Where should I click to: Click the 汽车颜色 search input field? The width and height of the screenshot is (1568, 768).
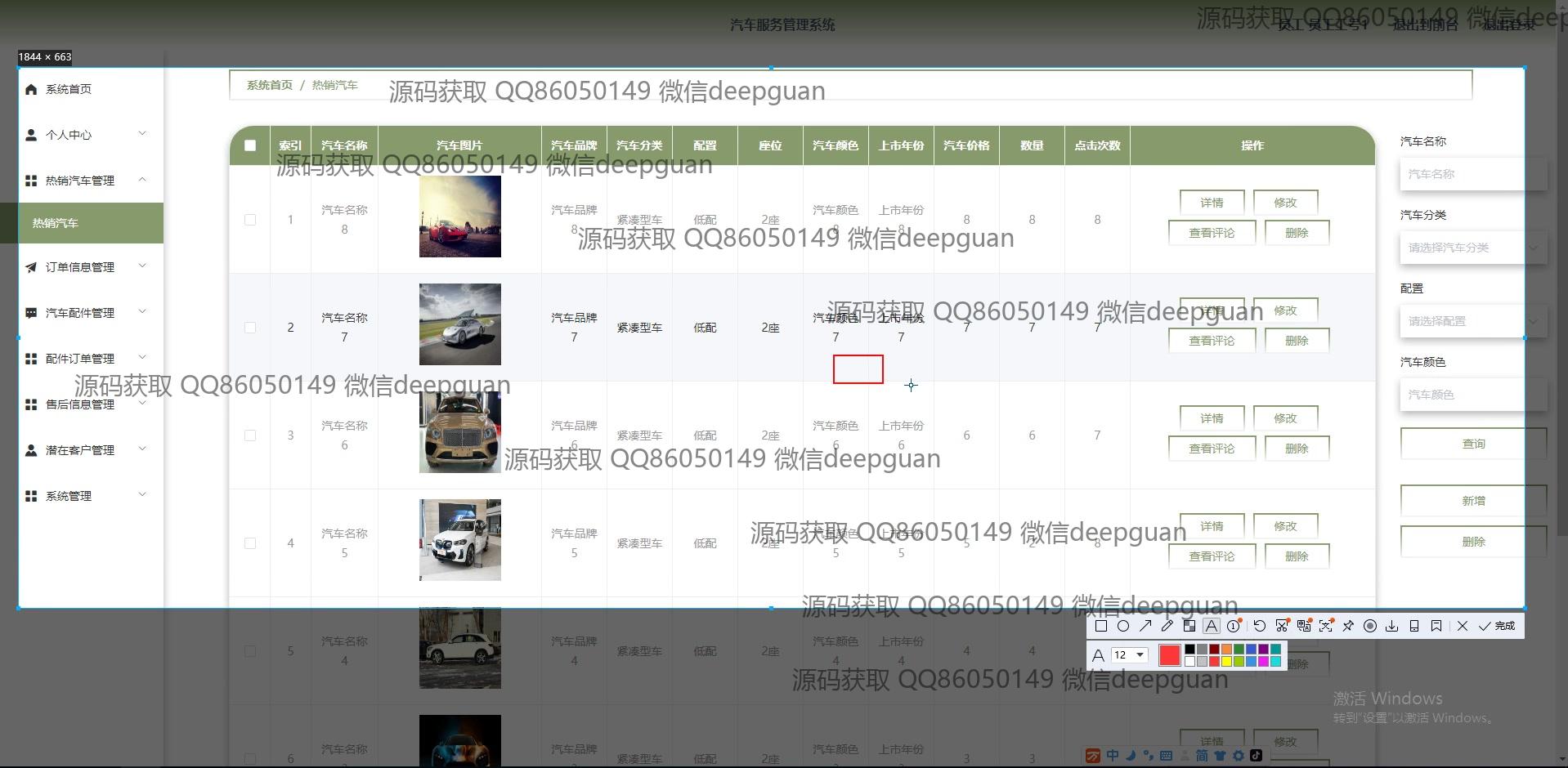click(x=1473, y=395)
